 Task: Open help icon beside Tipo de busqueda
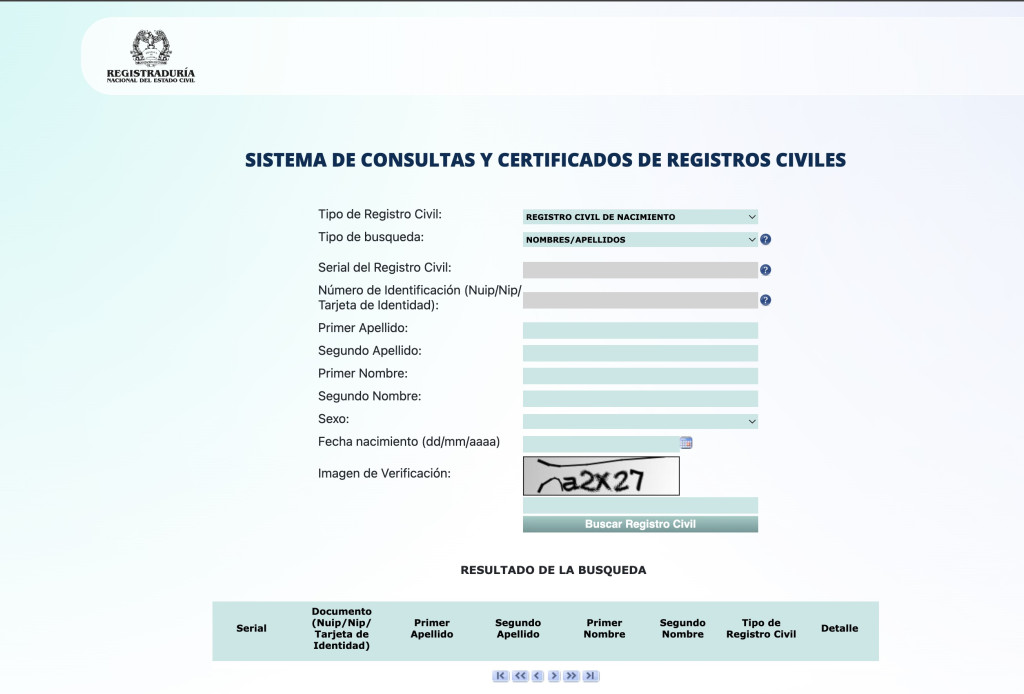pos(765,240)
